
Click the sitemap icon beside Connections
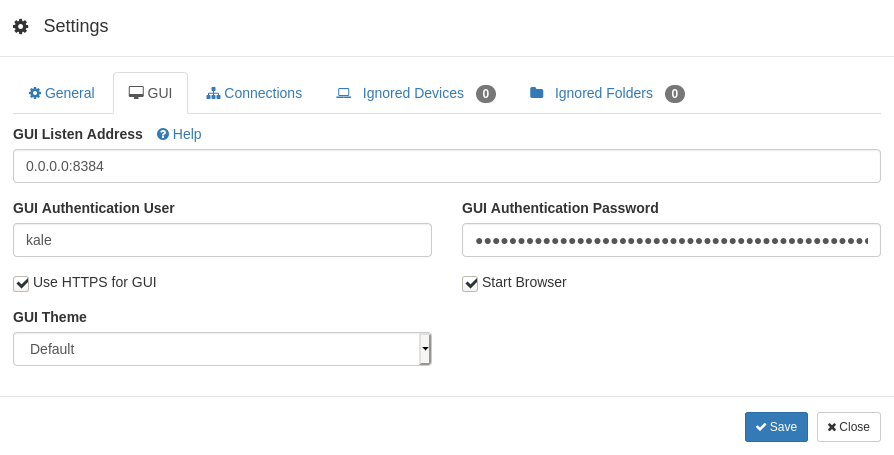213,93
